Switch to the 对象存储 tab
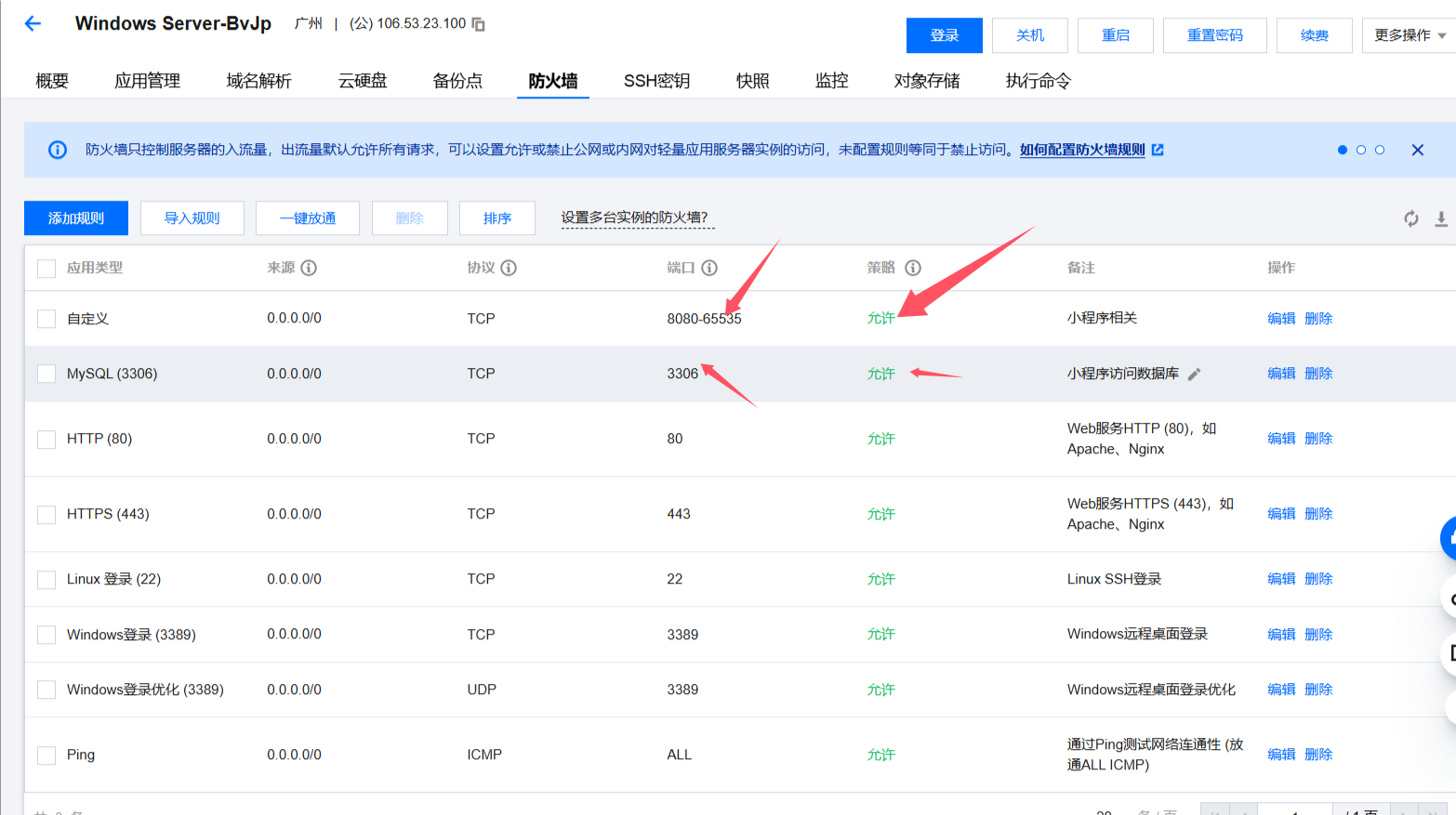Screen dimensions: 1456x815 tap(927, 81)
